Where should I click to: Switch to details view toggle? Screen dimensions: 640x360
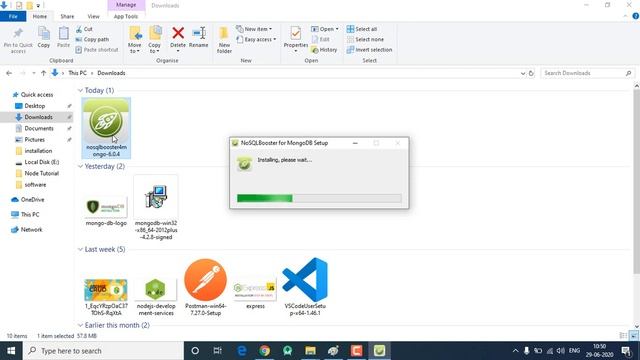tap(623, 336)
